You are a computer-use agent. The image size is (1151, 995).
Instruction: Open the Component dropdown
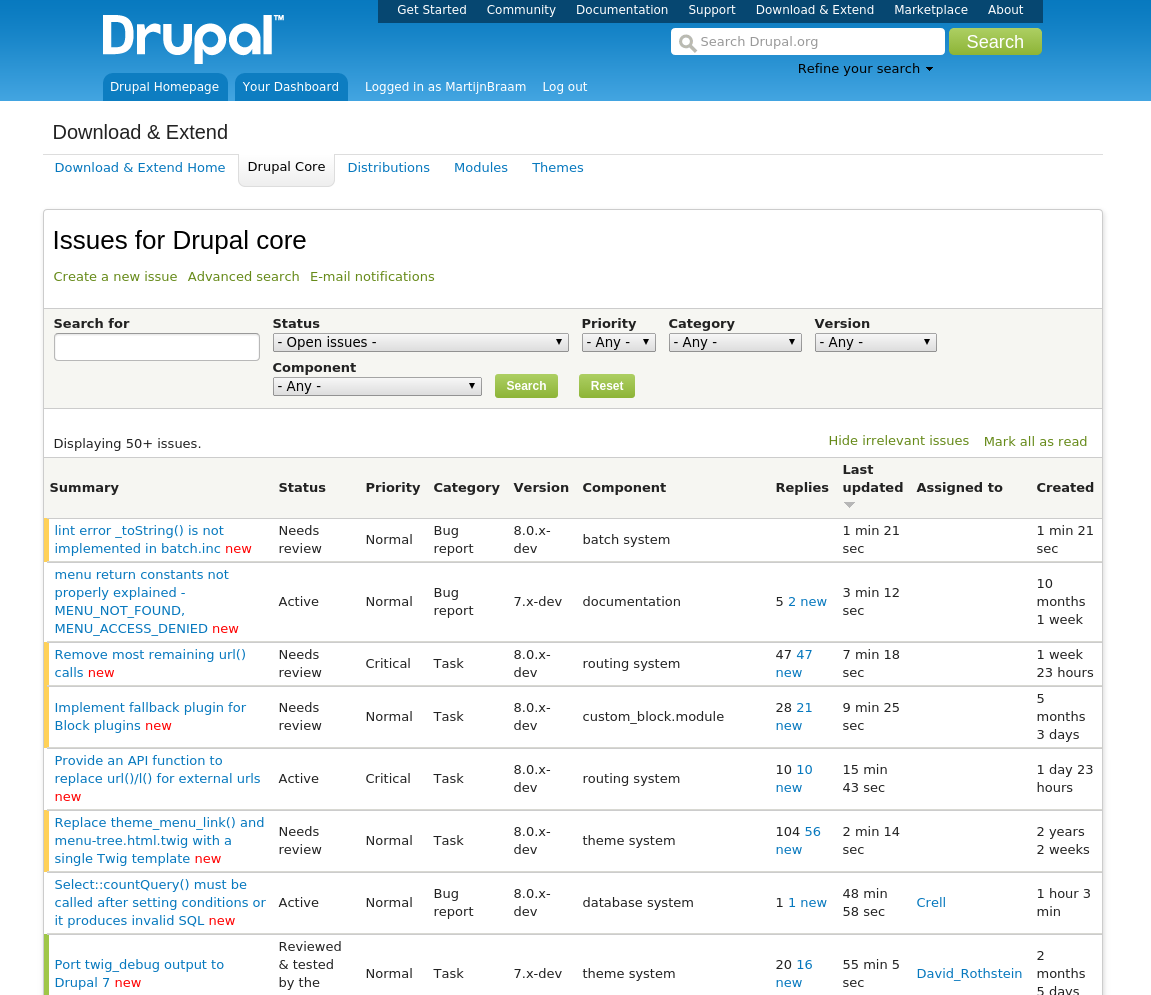[x=377, y=386]
